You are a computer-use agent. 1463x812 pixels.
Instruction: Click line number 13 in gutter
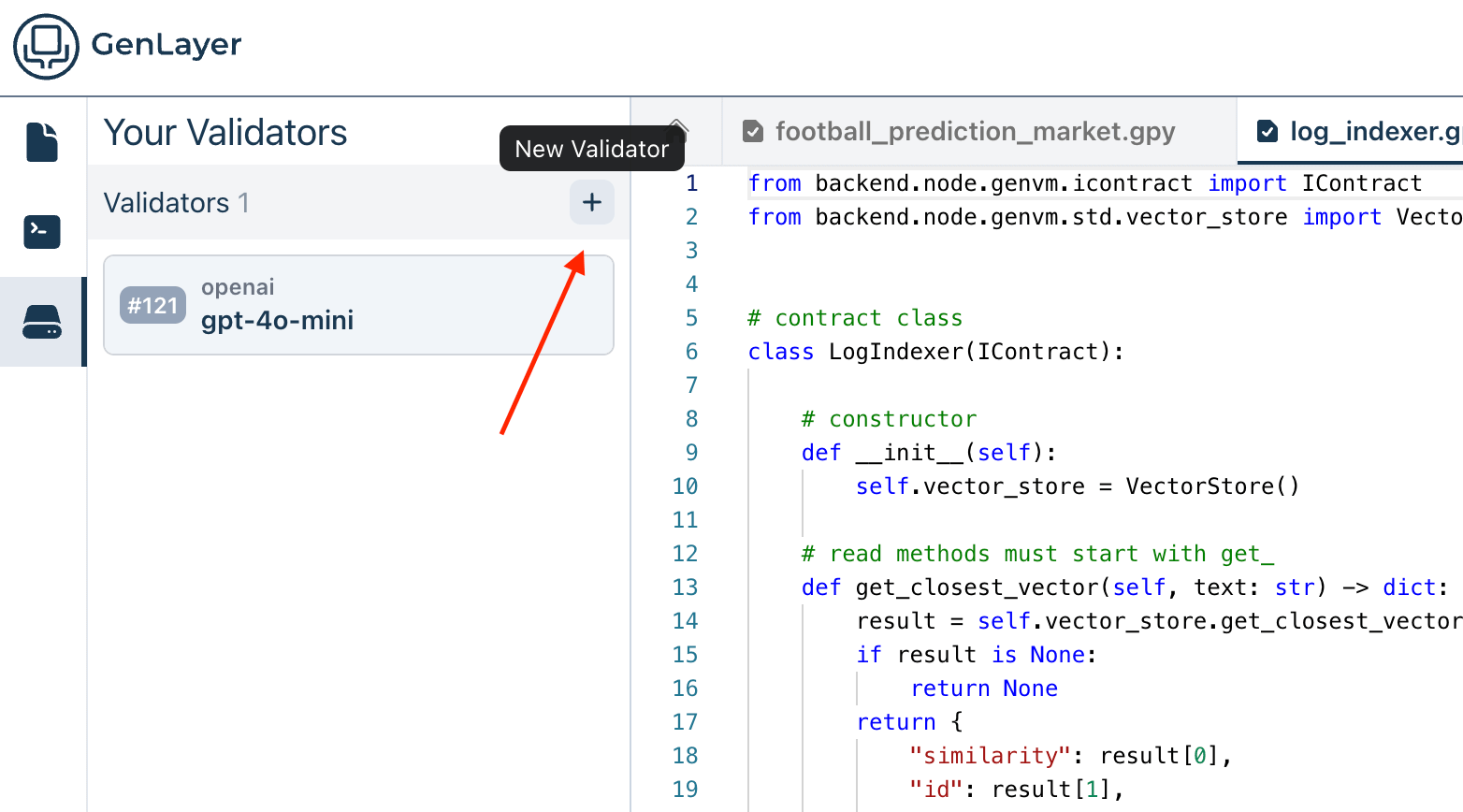coord(685,587)
